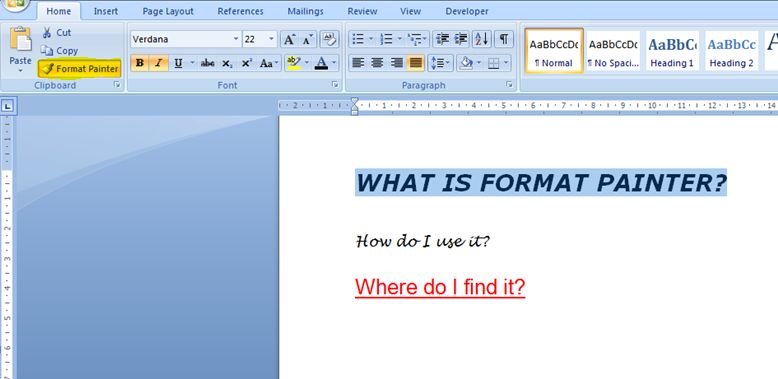Open the Verdana font name dropdown
The height and width of the screenshot is (379, 778).
(x=236, y=39)
